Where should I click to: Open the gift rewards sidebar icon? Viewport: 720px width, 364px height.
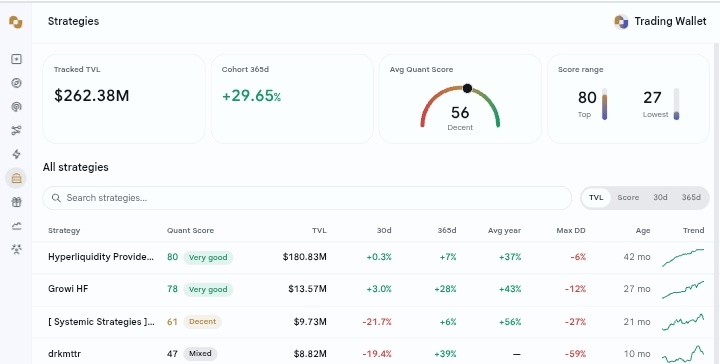17,202
